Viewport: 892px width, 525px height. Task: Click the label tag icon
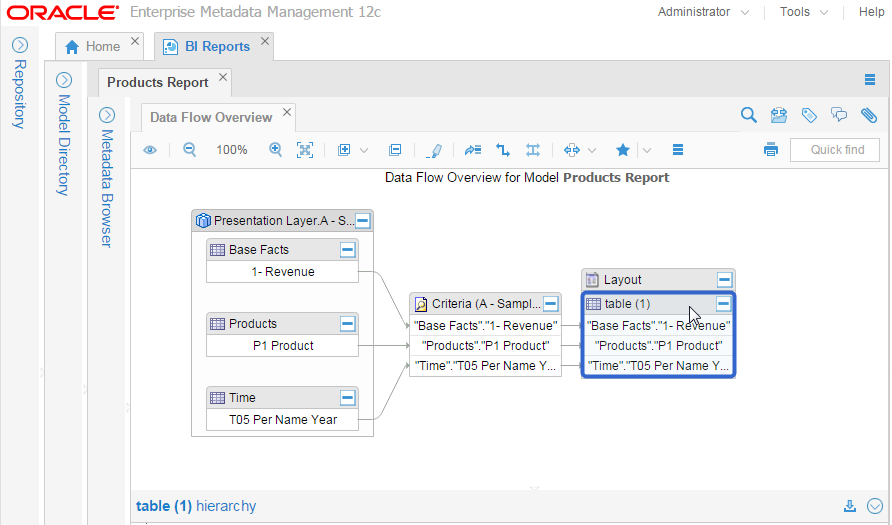(809, 116)
